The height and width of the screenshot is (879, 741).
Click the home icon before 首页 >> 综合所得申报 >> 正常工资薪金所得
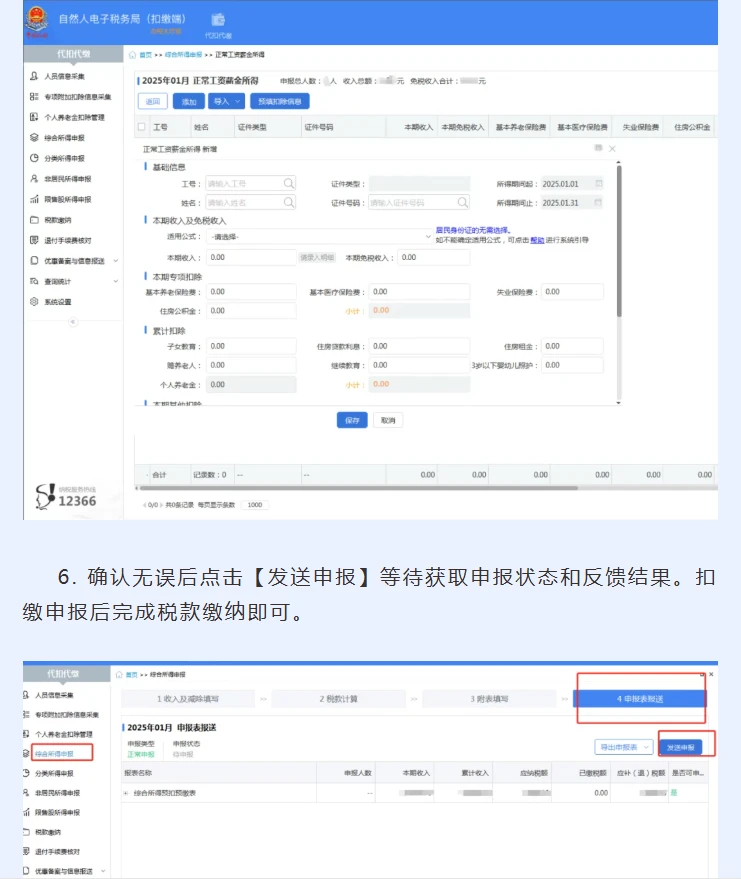pos(132,55)
